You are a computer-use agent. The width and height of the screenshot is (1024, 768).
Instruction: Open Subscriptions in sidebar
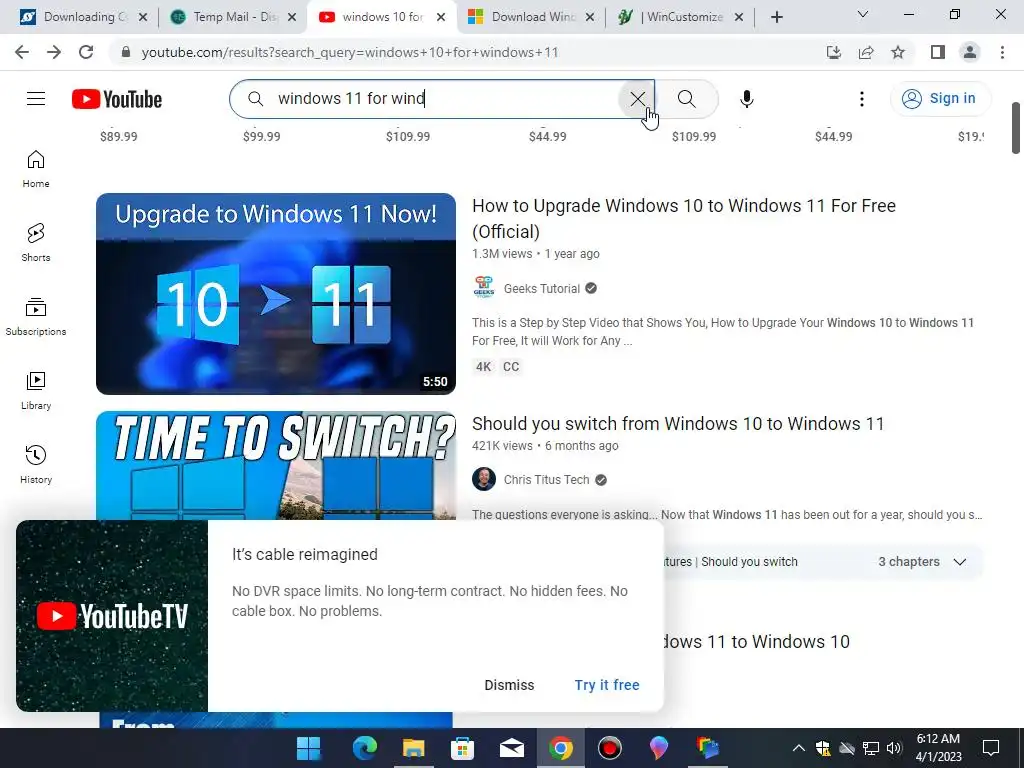36,317
